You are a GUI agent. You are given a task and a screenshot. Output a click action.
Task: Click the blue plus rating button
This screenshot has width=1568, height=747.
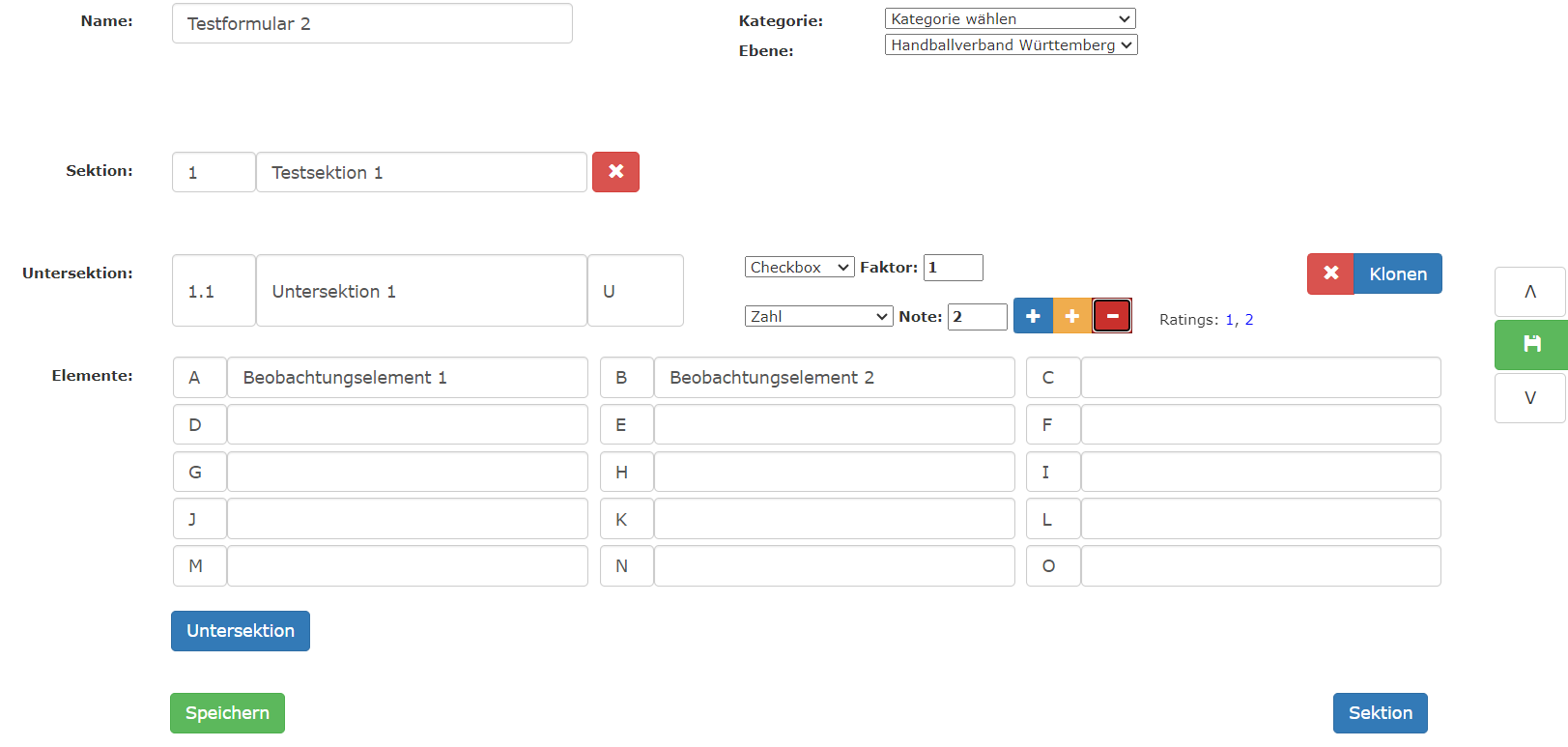[1033, 316]
